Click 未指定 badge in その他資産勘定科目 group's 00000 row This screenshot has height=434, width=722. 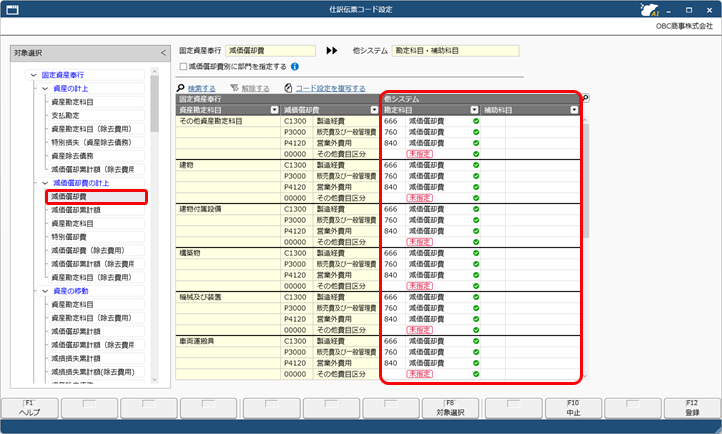(419, 154)
